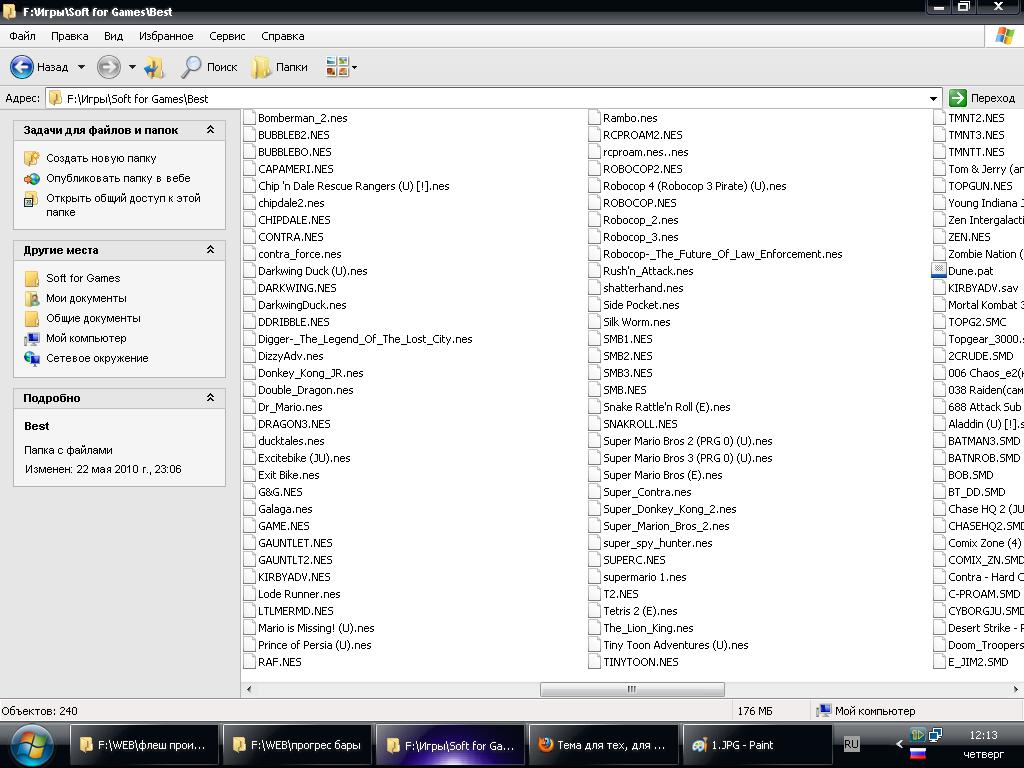Open the Избранное menu
This screenshot has height=768, width=1024.
[166, 36]
